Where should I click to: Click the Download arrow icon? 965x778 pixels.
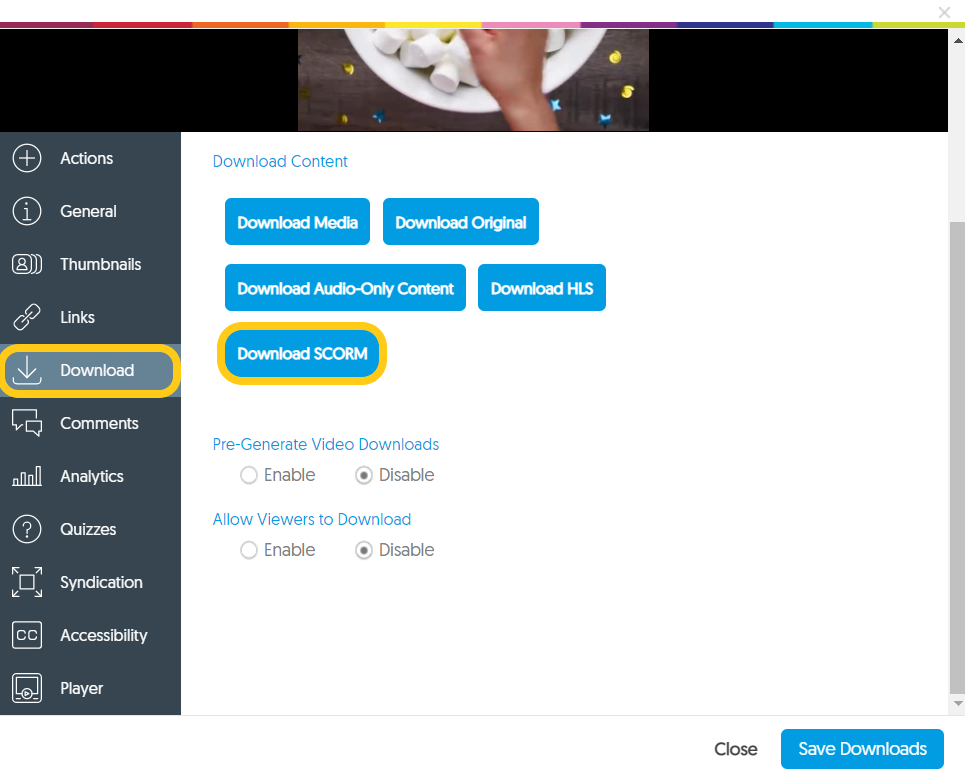(x=27, y=370)
